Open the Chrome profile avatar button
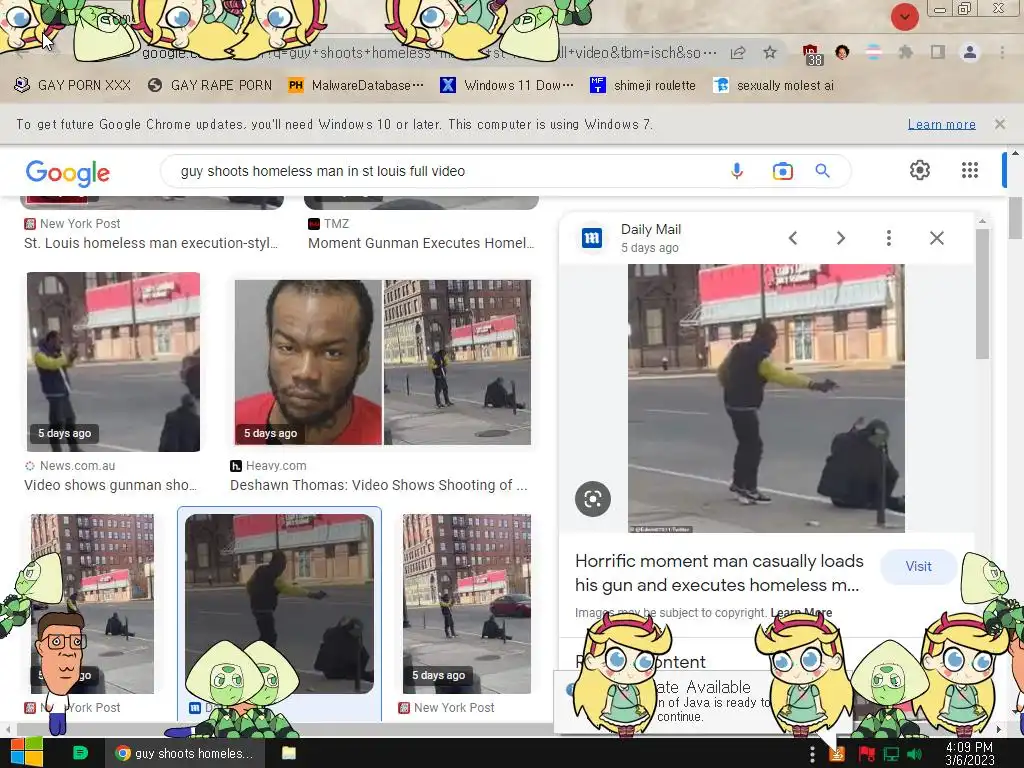1024x768 pixels. [x=970, y=52]
